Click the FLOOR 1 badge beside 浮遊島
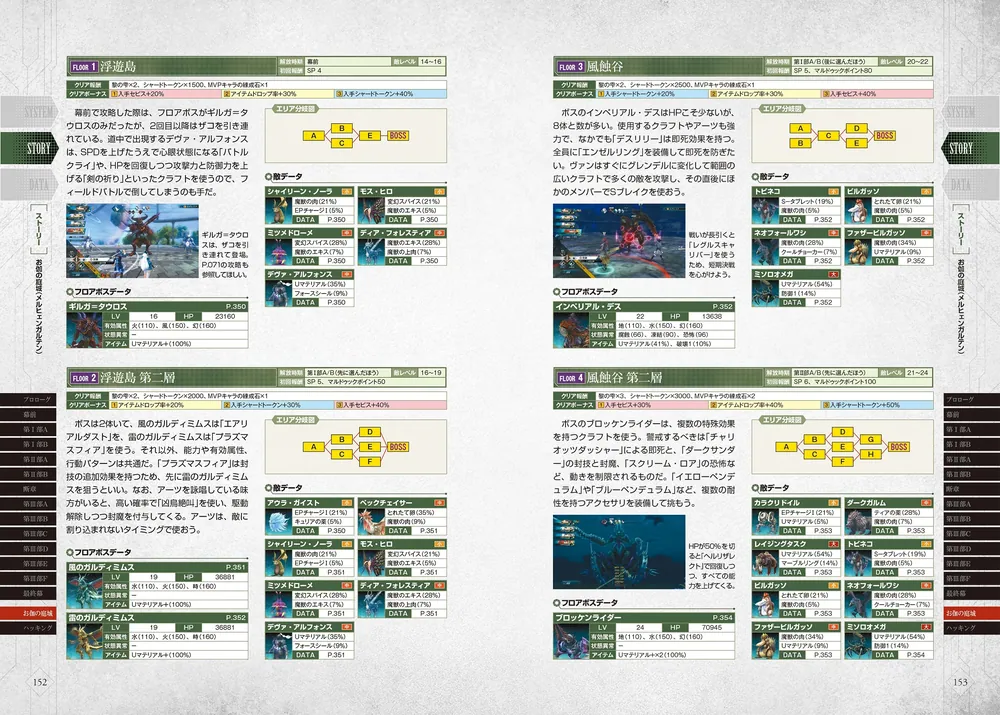This screenshot has width=1000, height=715. pos(84,66)
